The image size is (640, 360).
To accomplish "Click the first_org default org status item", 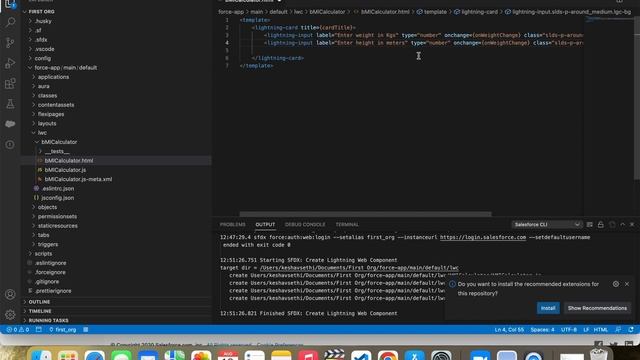I will pyautogui.click(x=62, y=329).
